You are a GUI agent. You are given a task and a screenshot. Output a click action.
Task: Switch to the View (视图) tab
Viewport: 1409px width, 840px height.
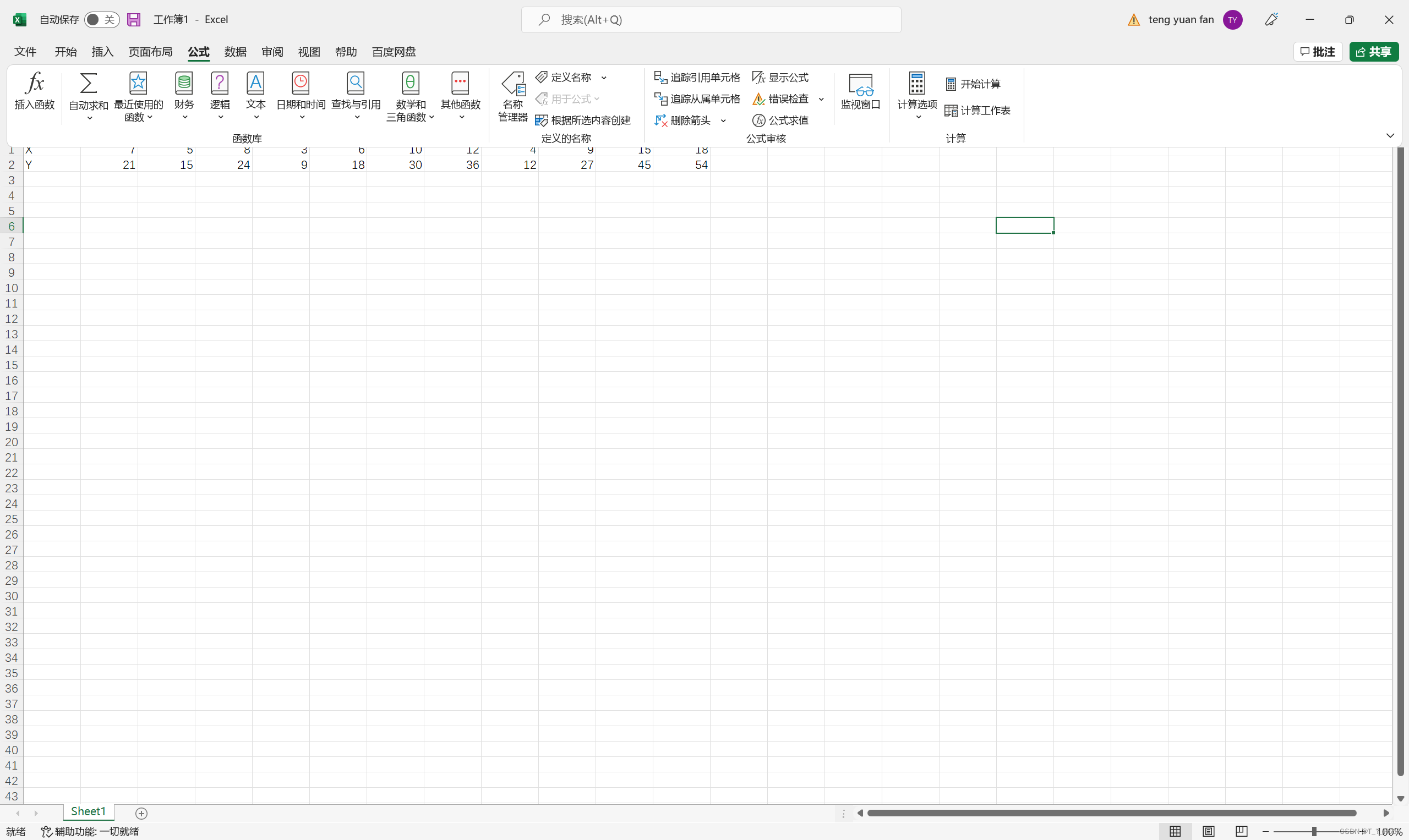[x=309, y=52]
